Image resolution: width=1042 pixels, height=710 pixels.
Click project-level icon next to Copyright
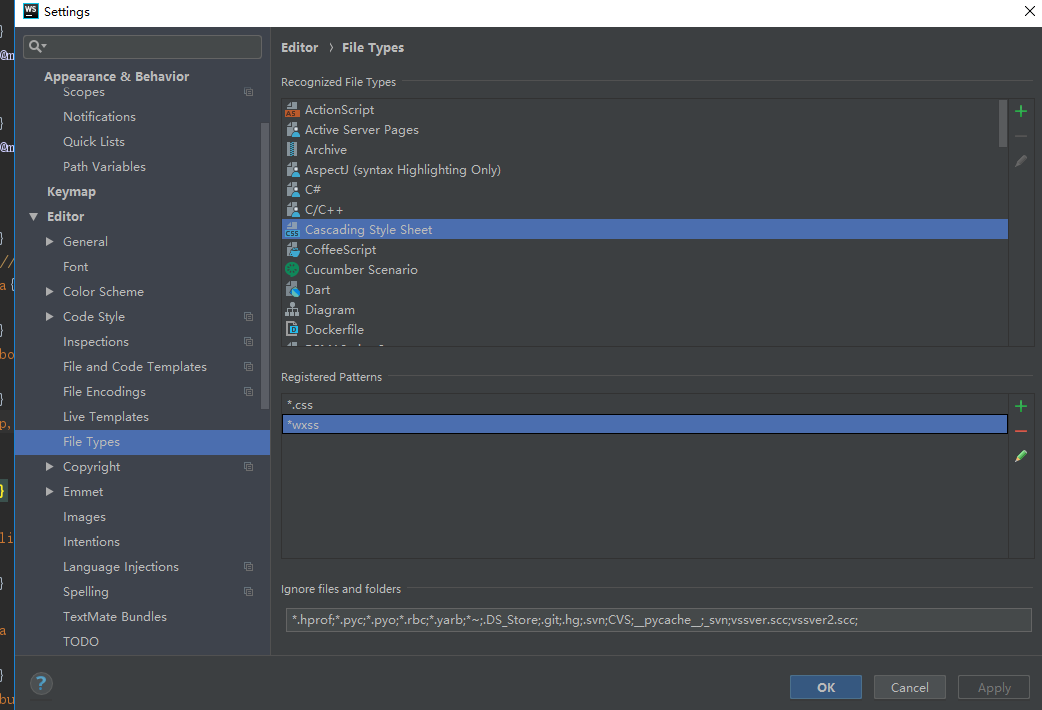coord(249,467)
